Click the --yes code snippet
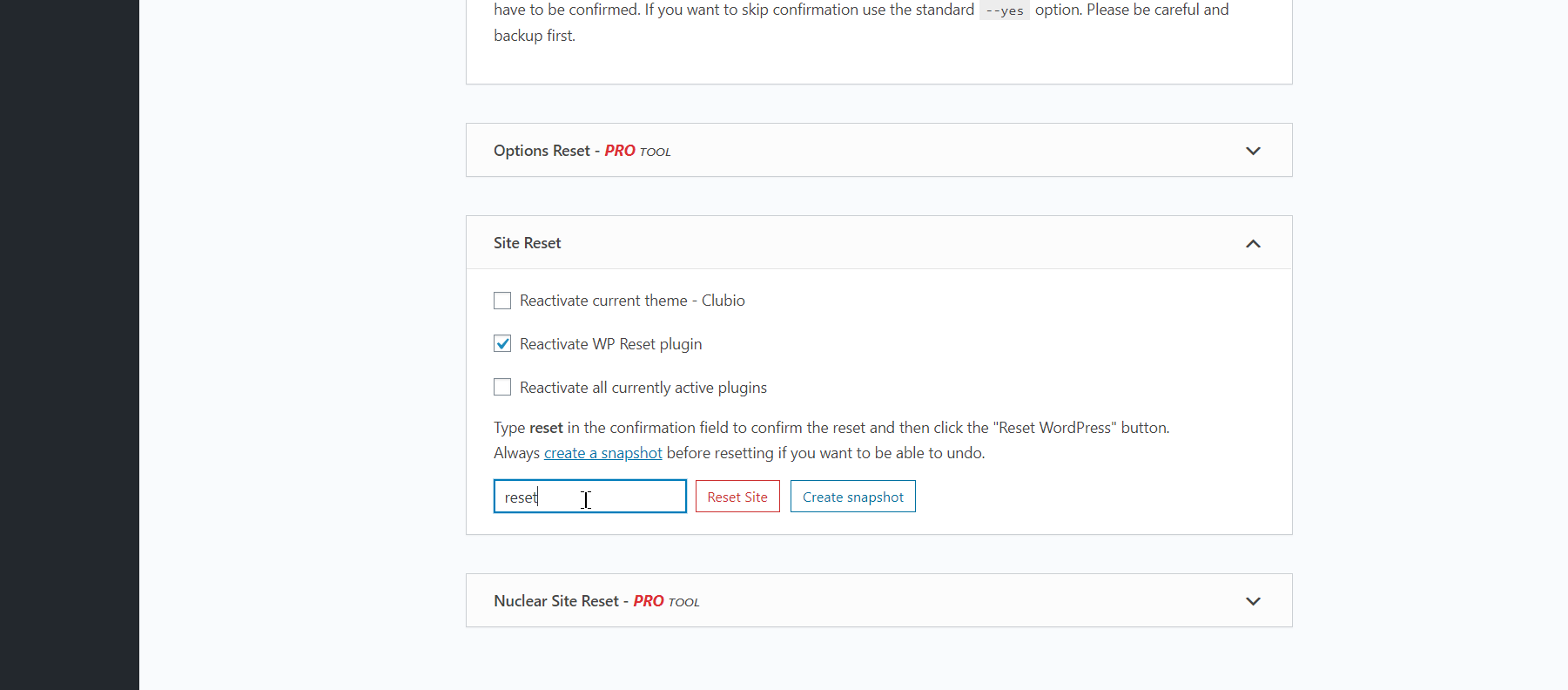Screen dimensions: 1568x690 coord(1004,10)
